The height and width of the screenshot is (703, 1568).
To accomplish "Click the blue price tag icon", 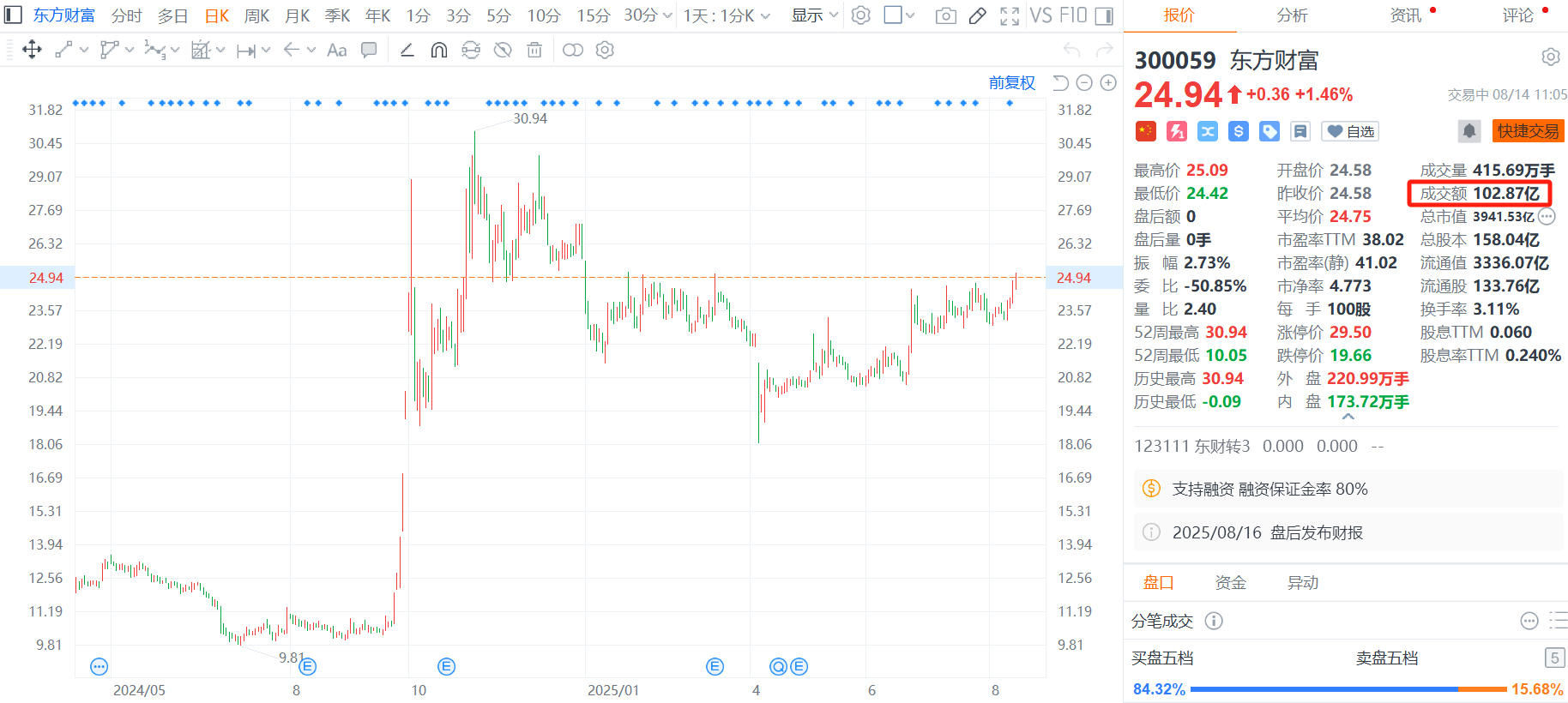I will (1269, 131).
